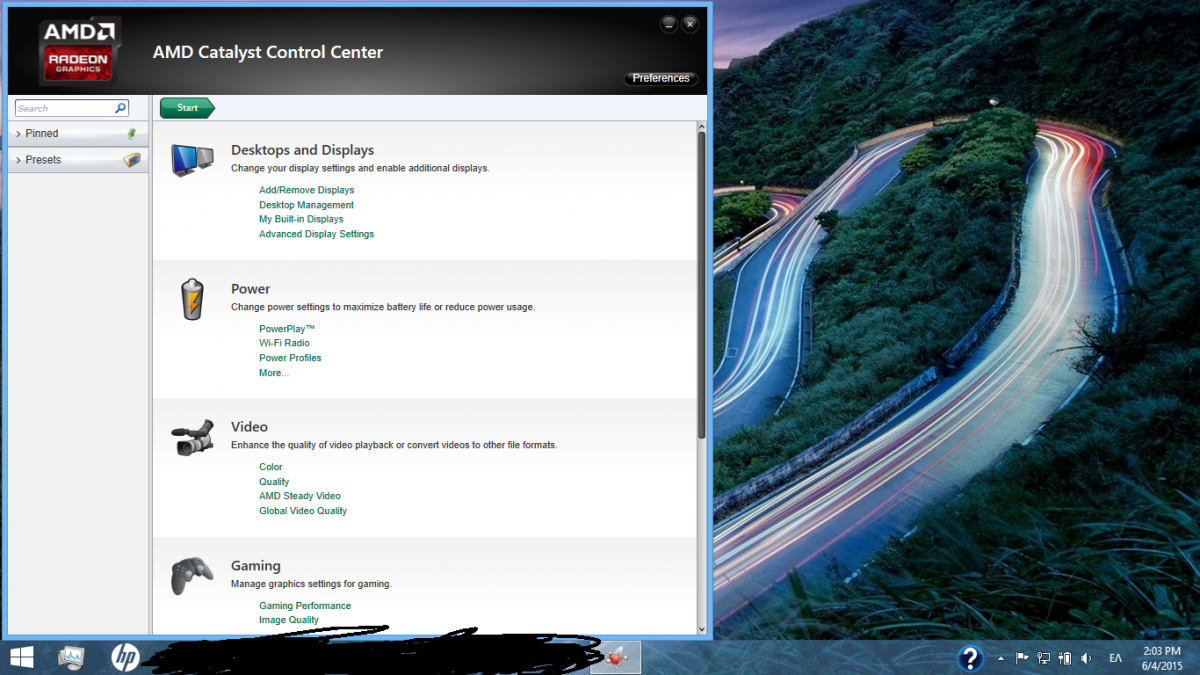Open My Built-in Displays link
Image resolution: width=1200 pixels, height=675 pixels.
coord(301,219)
